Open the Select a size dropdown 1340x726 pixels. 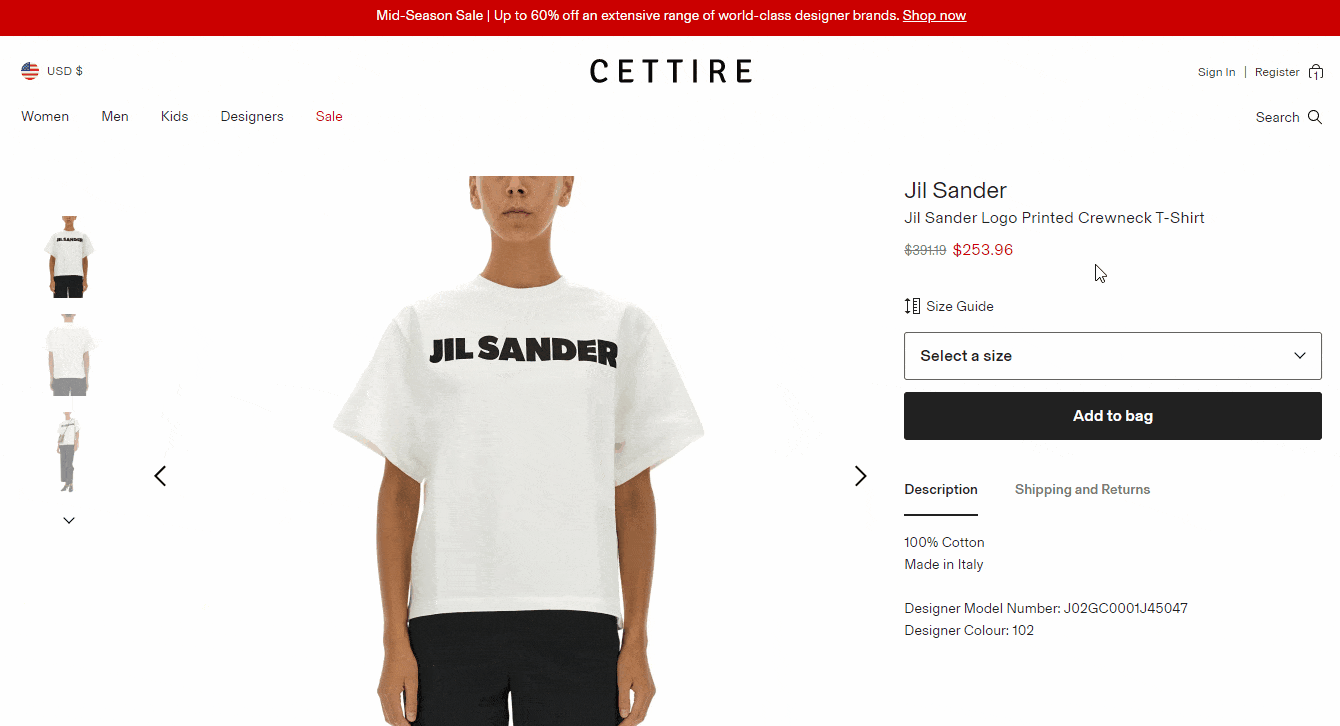[1113, 356]
